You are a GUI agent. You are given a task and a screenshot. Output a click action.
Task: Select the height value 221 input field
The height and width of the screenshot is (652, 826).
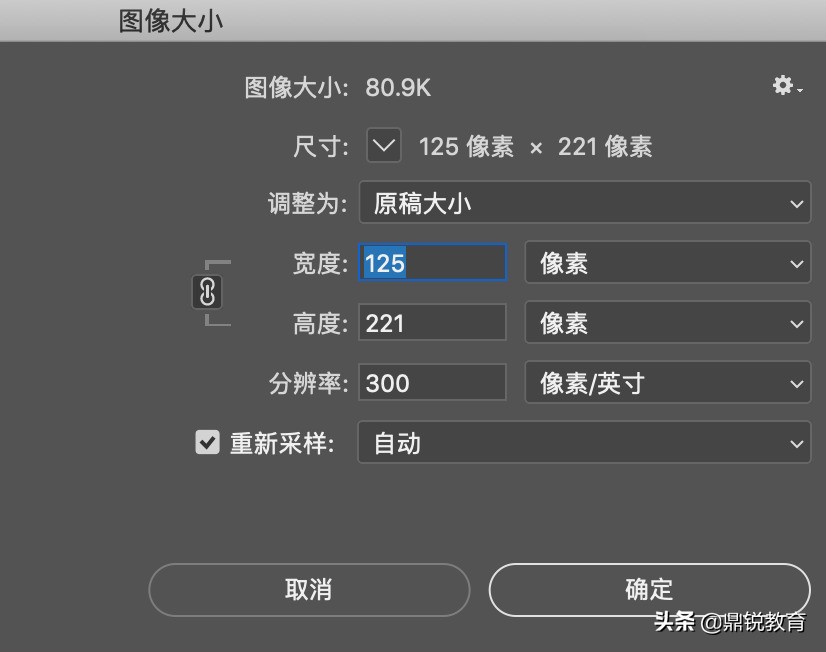coord(432,322)
